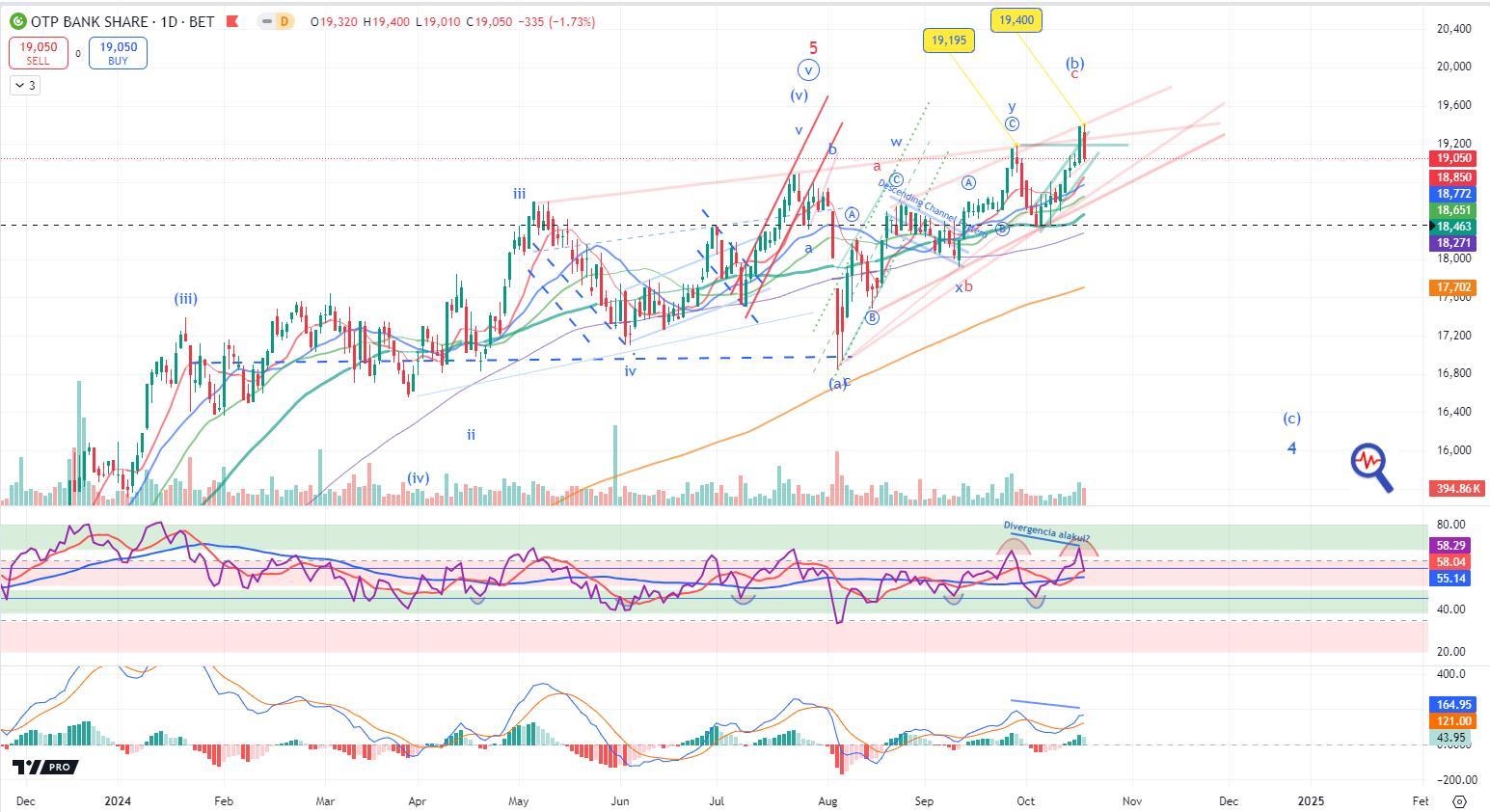Click the purple 58.29 RSI value label

click(x=1451, y=546)
